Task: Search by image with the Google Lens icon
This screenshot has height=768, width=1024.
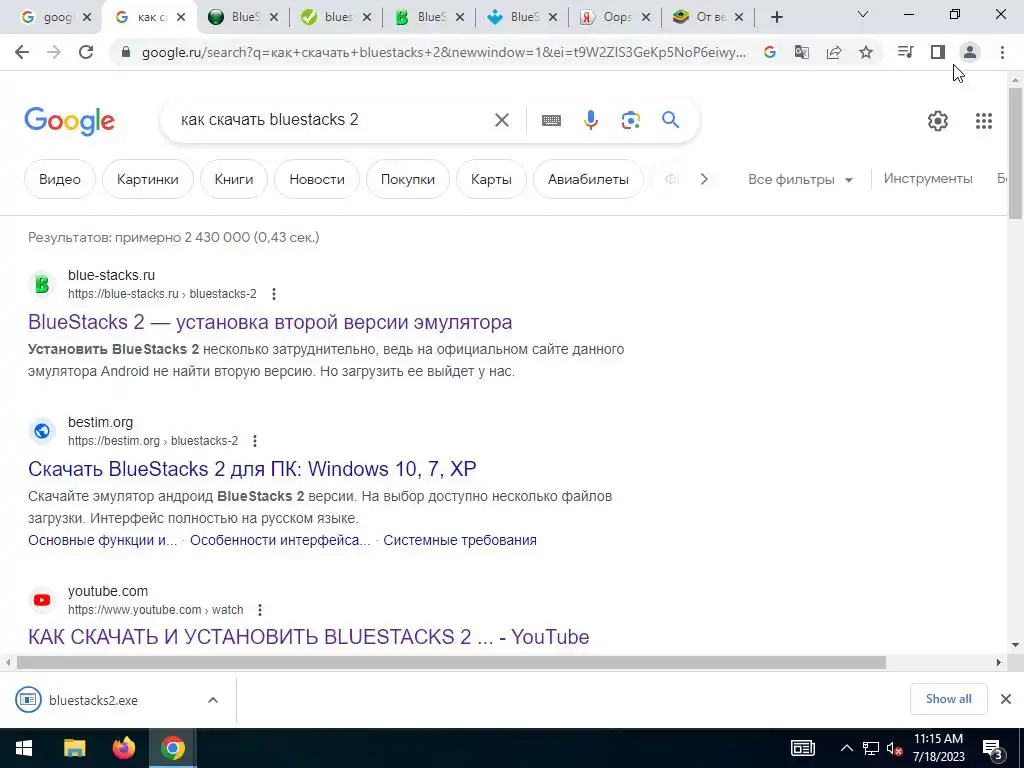Action: point(630,120)
